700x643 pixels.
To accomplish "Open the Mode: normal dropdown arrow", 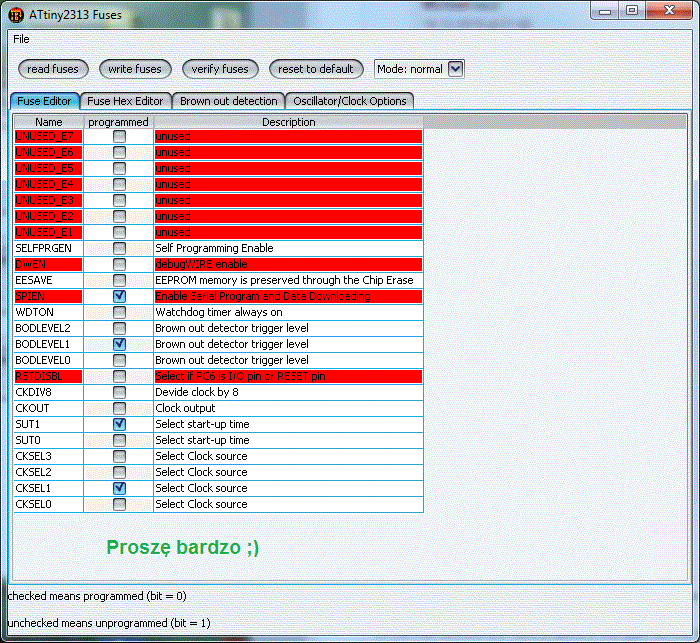I will click(x=455, y=69).
